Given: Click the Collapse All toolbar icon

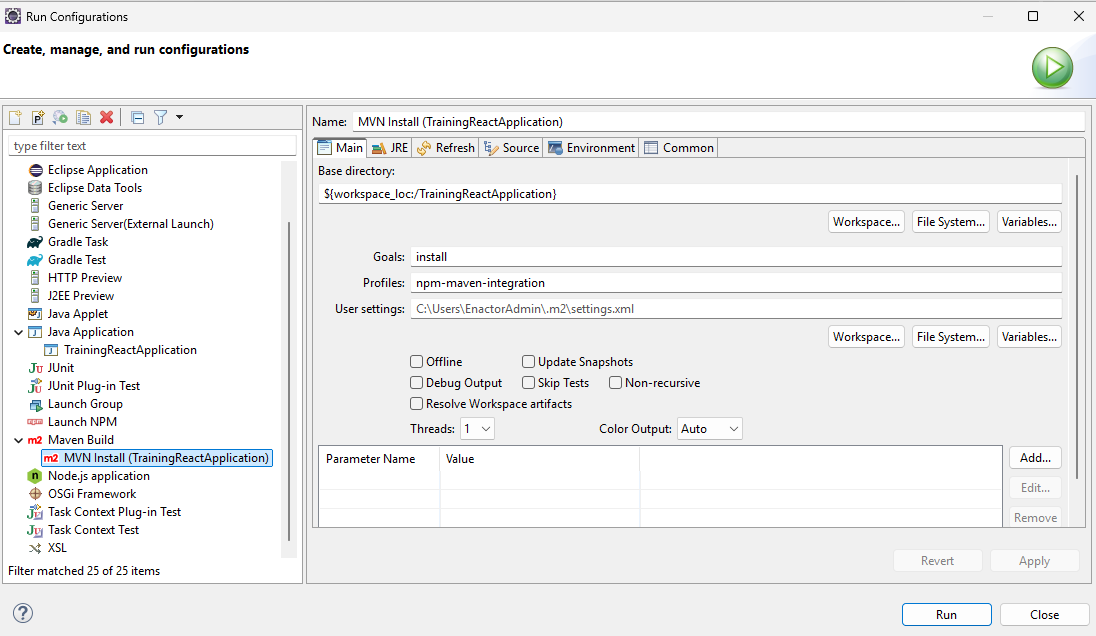Looking at the screenshot, I should point(138,117).
